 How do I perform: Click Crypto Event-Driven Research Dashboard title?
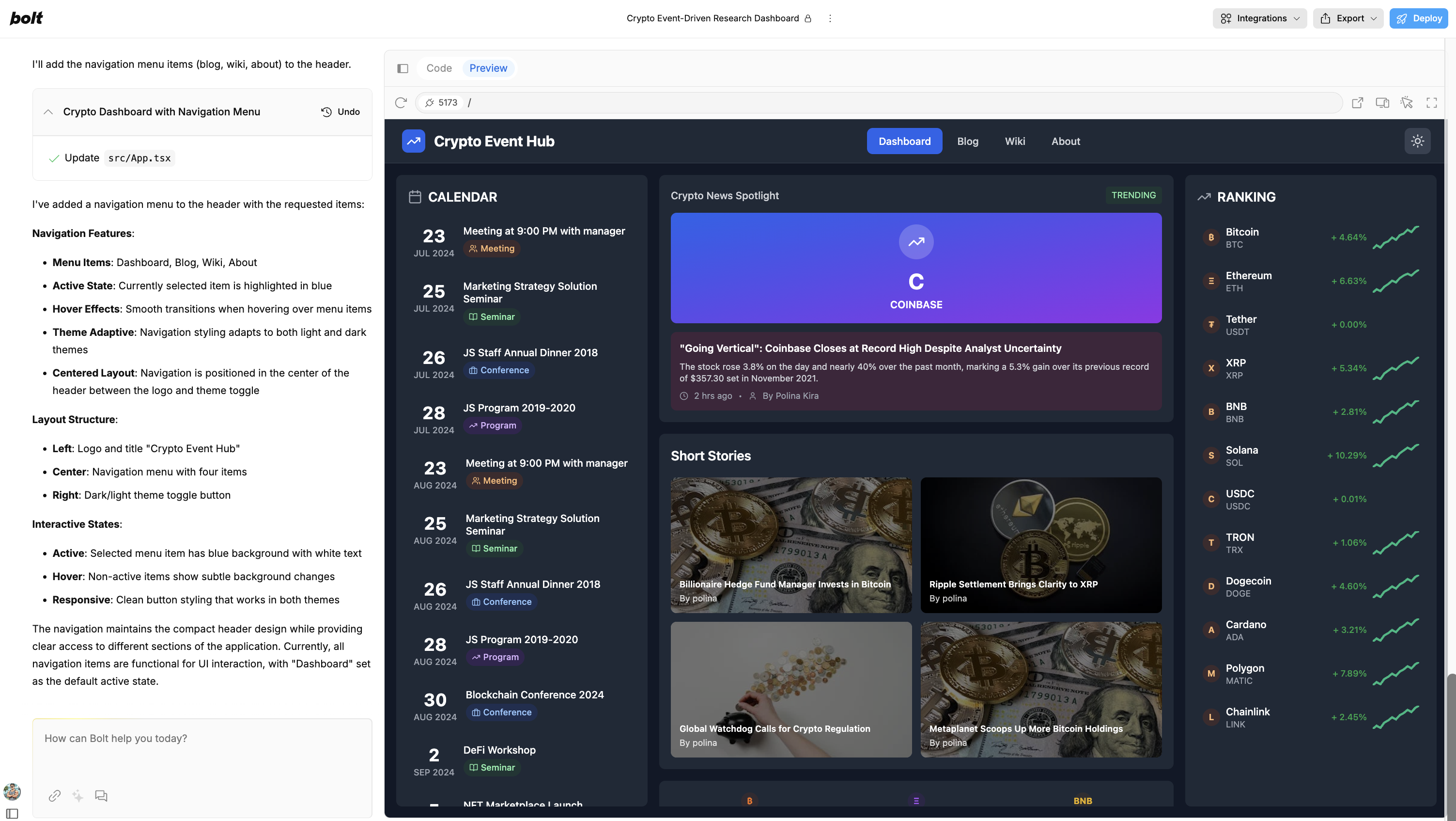click(x=712, y=18)
